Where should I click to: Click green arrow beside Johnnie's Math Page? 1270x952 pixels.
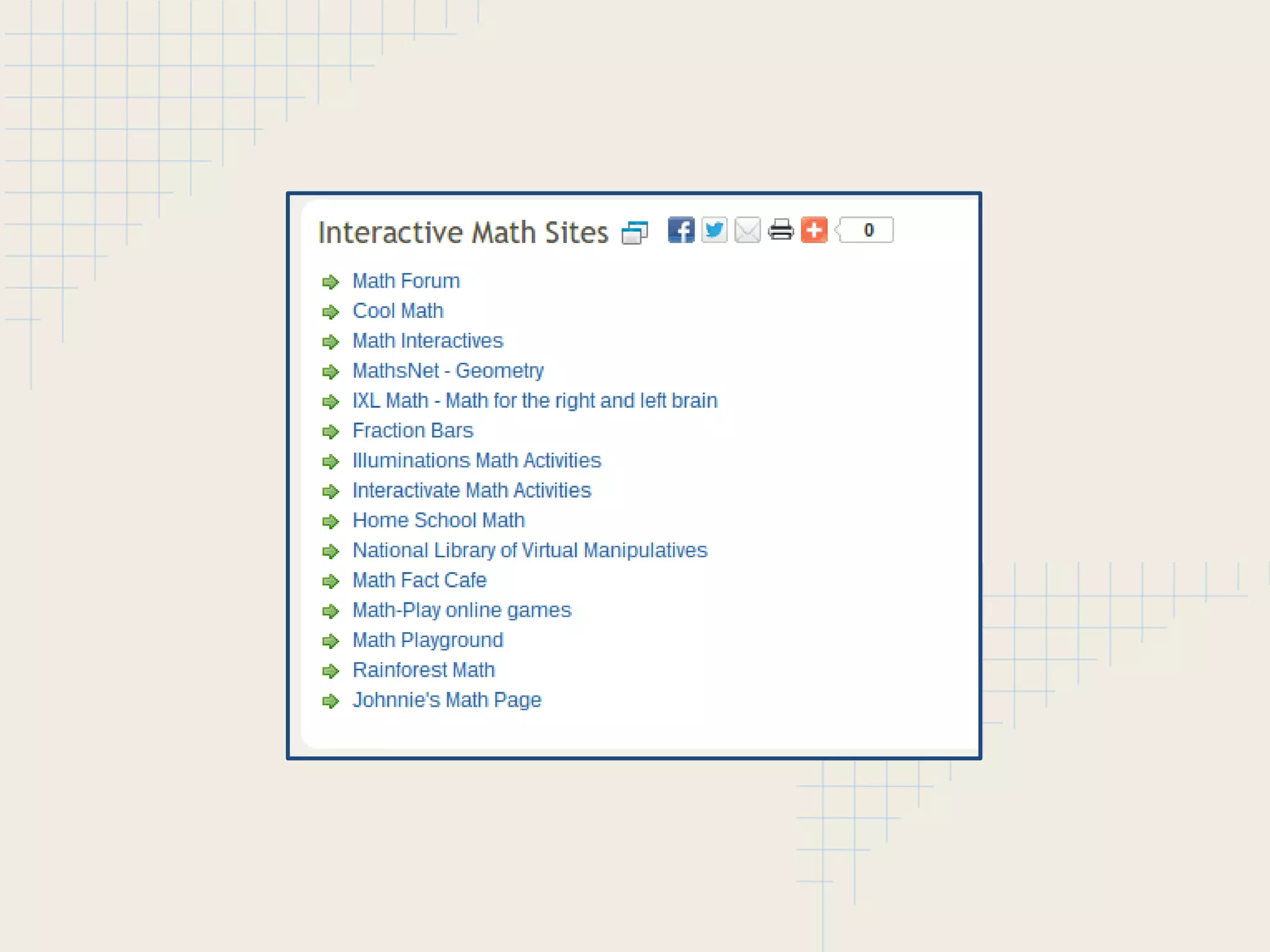[x=331, y=701]
